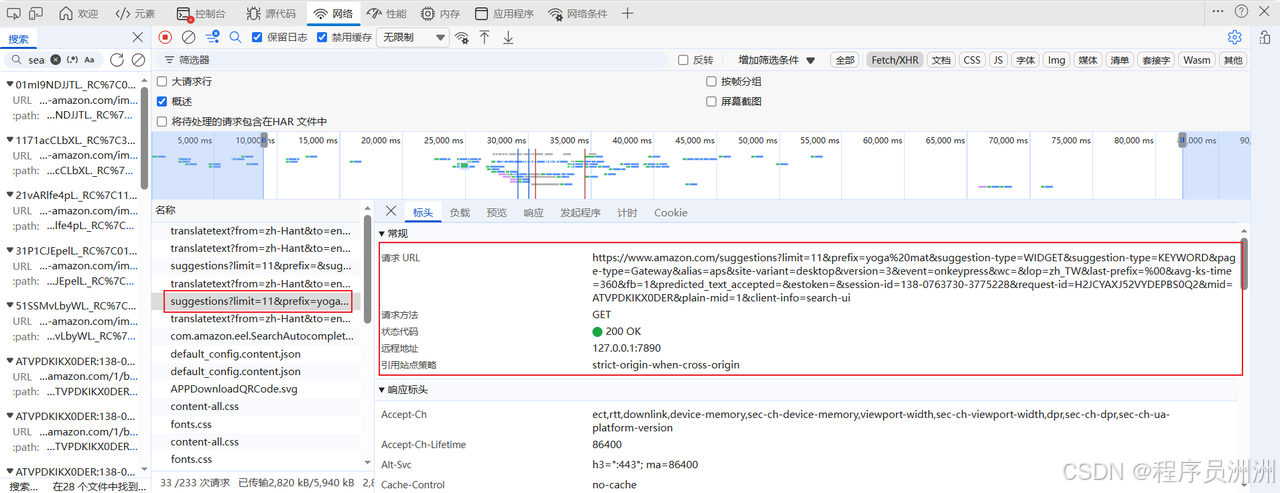Open the 响应 tab in request details

click(x=534, y=213)
